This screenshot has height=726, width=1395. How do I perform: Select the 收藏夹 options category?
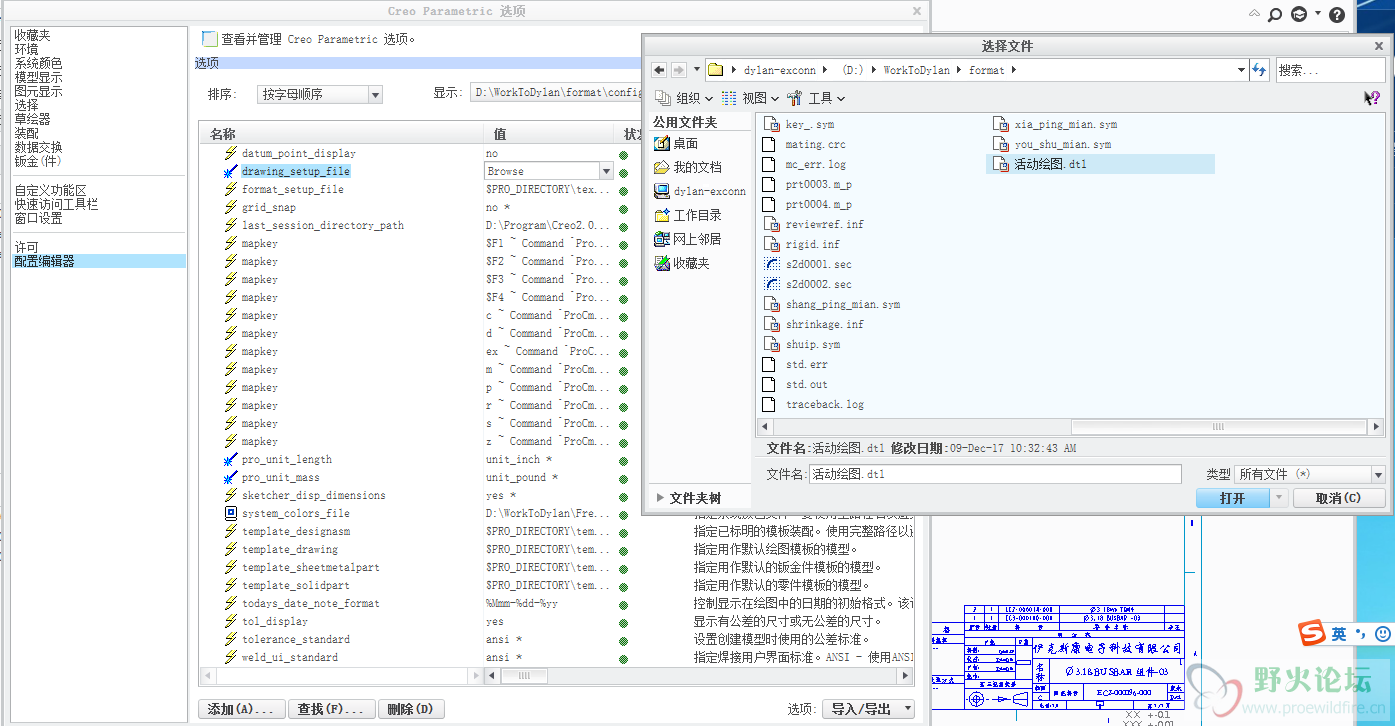pos(32,35)
